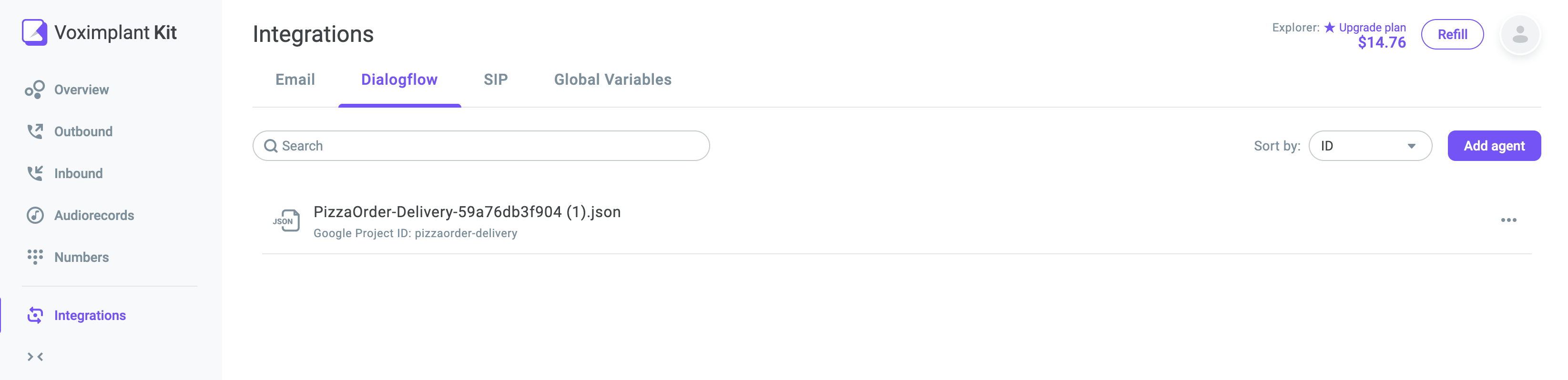Click the Add agent button
The width and height of the screenshot is (1568, 380).
click(x=1494, y=146)
